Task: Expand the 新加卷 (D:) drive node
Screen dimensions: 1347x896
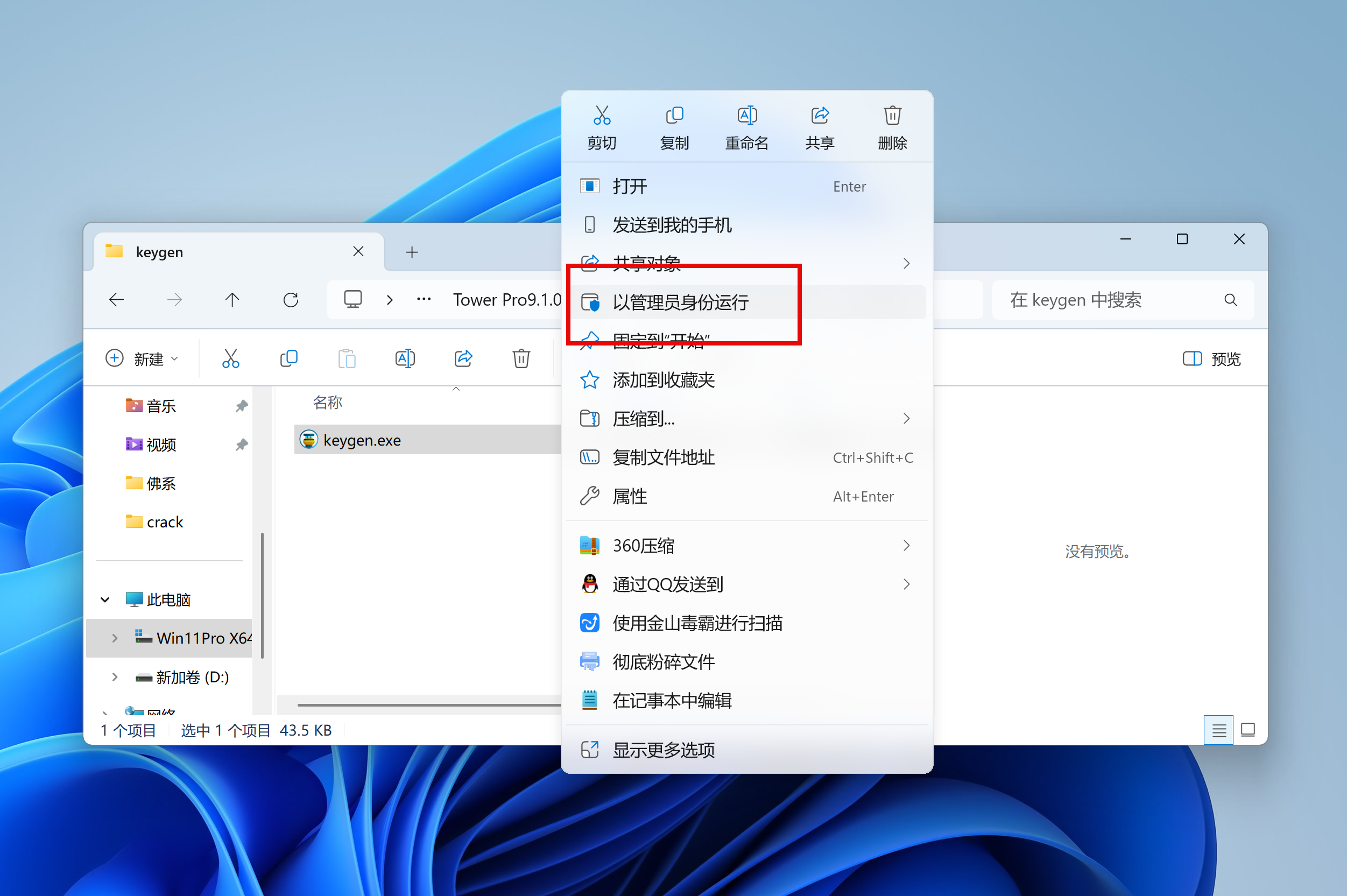Action: tap(115, 677)
